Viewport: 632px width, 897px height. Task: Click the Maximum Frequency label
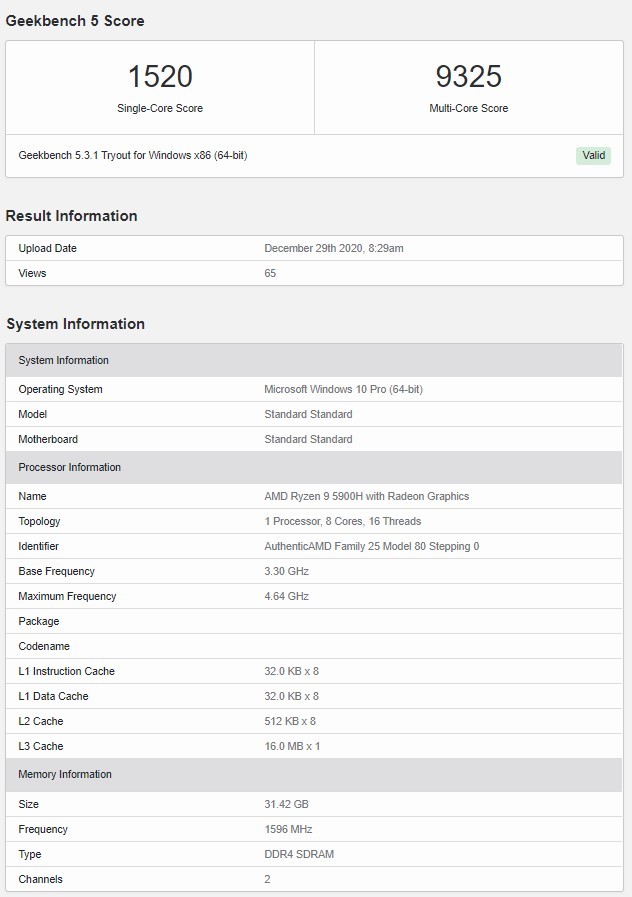click(67, 596)
